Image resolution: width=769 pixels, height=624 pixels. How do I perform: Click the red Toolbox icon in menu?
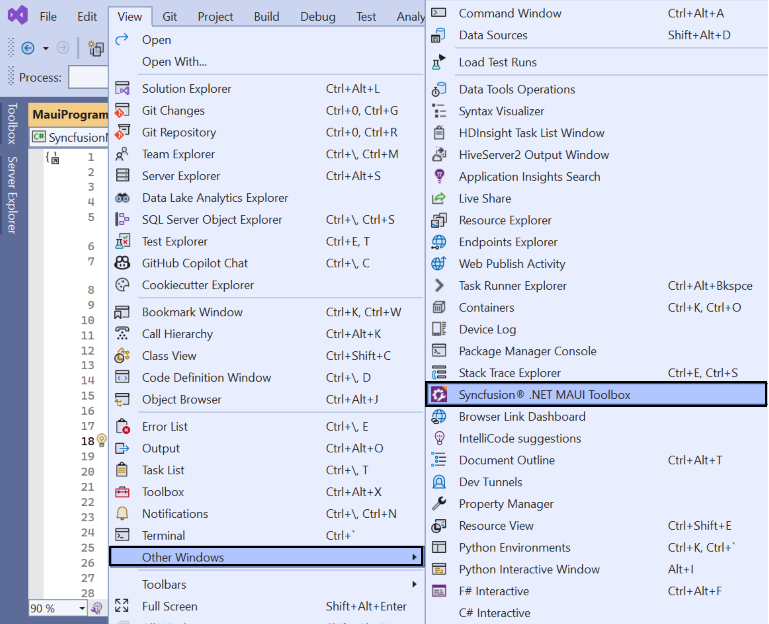tap(122, 492)
